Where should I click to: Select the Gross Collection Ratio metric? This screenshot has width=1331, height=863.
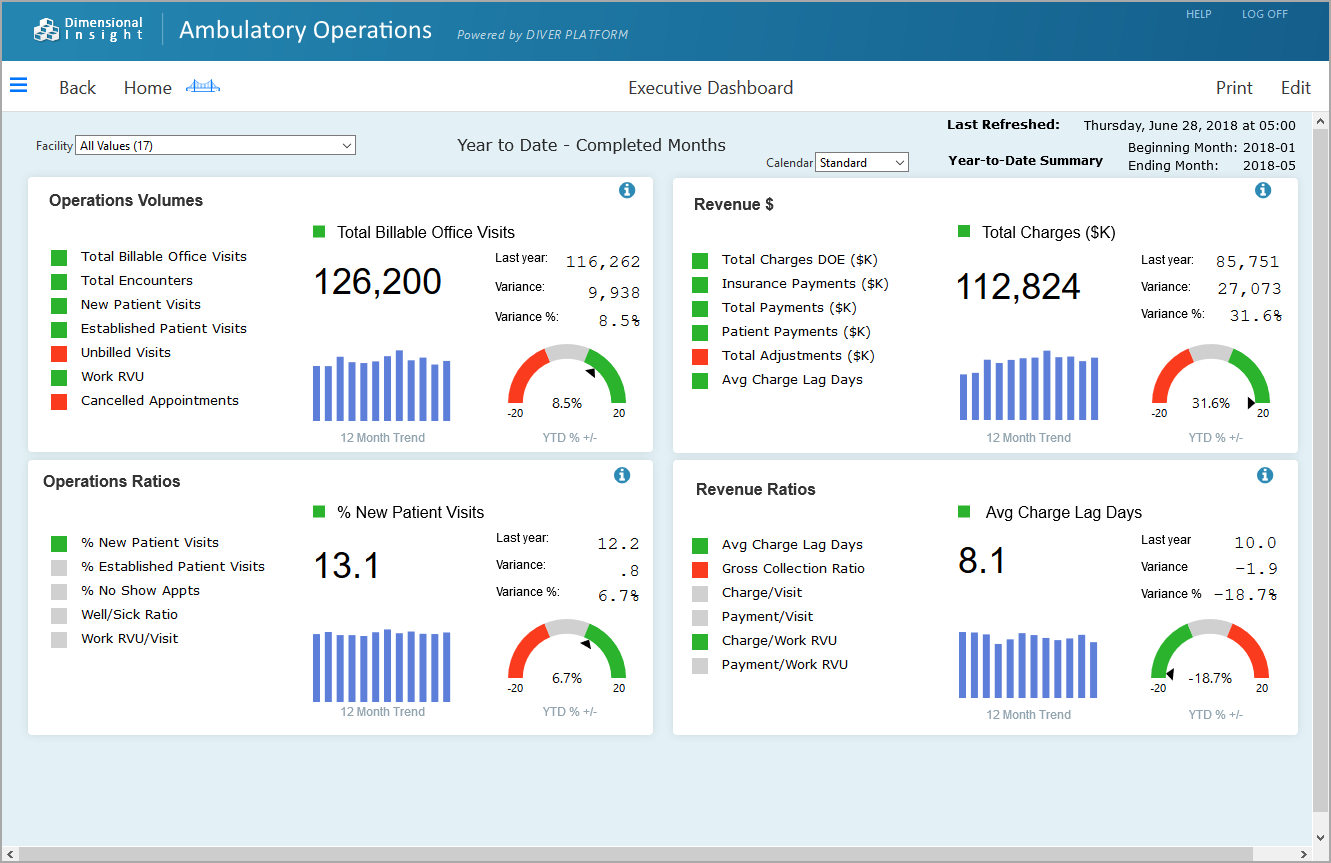click(793, 568)
